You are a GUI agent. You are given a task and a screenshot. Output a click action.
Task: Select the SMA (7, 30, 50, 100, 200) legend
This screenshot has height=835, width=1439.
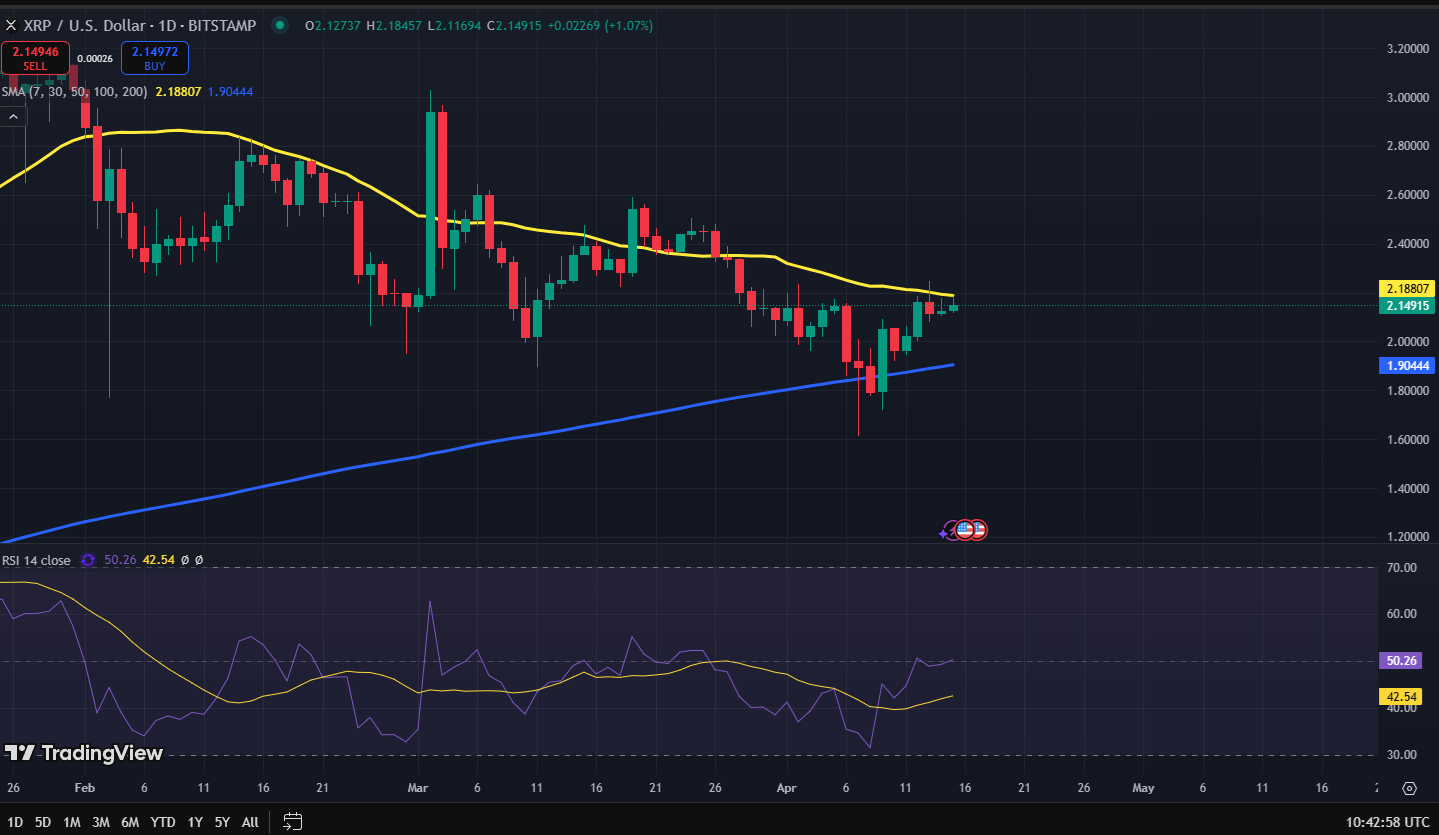[75, 91]
